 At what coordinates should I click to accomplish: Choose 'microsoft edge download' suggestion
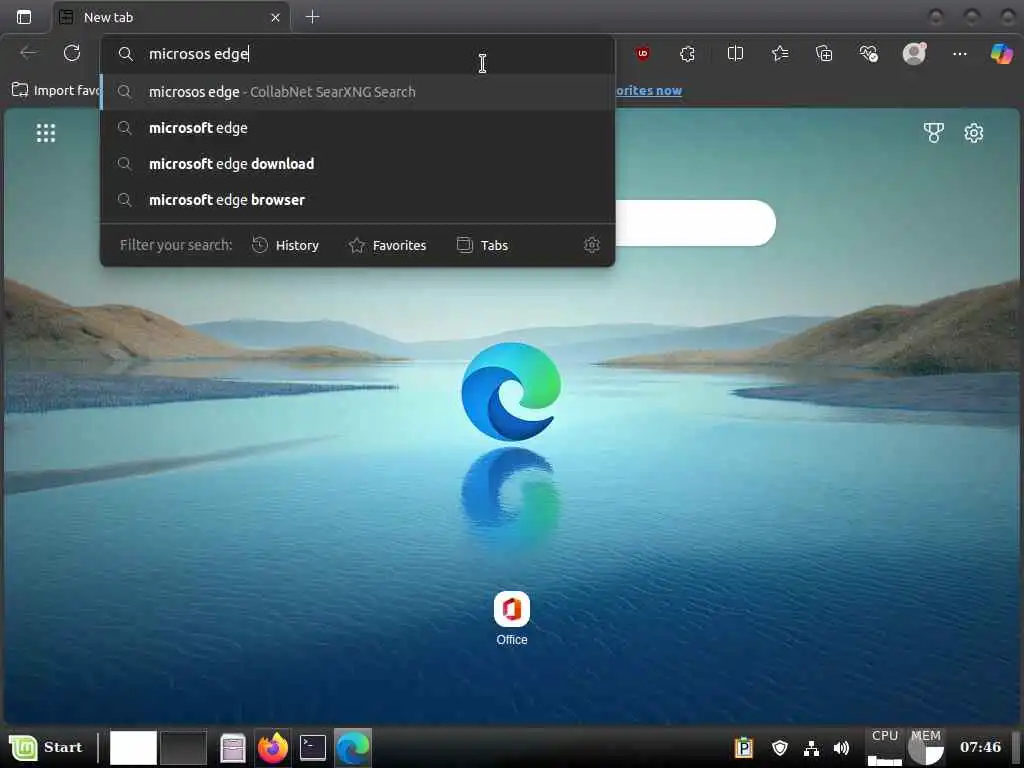coord(358,164)
